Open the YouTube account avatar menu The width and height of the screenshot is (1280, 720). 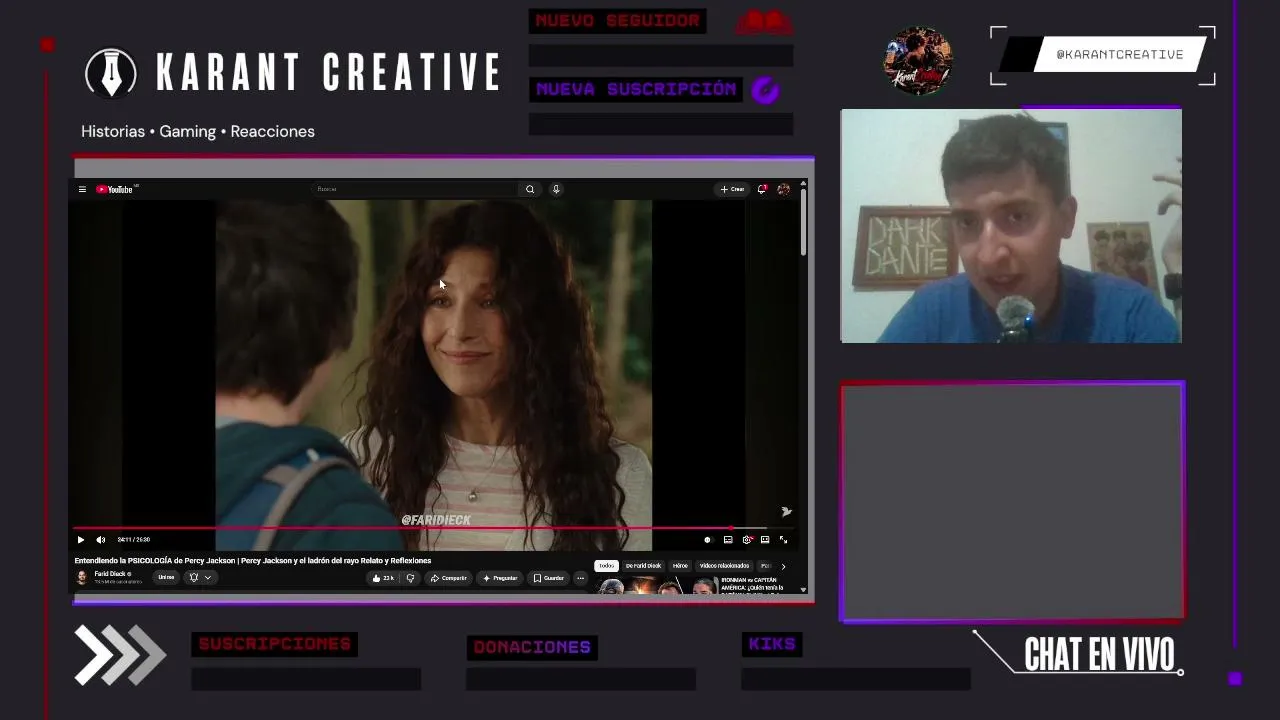[x=783, y=189]
